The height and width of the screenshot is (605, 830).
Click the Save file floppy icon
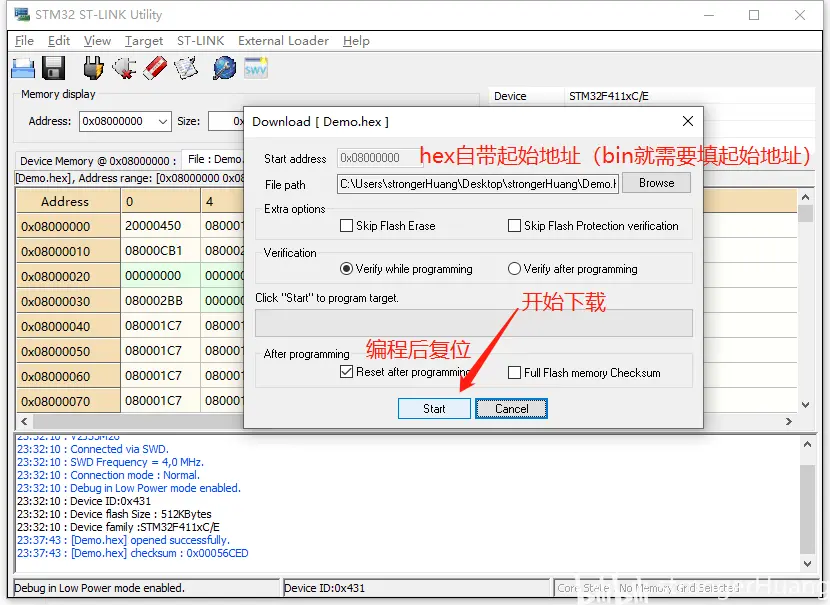coord(53,68)
